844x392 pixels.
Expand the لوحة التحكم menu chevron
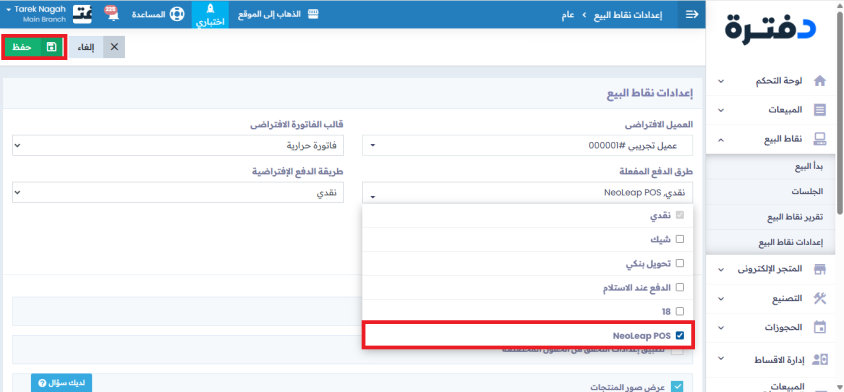[721, 81]
